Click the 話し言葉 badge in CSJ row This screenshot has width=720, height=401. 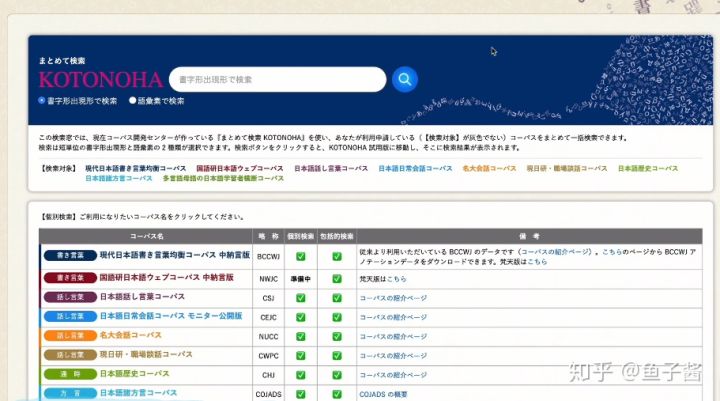click(x=70, y=297)
